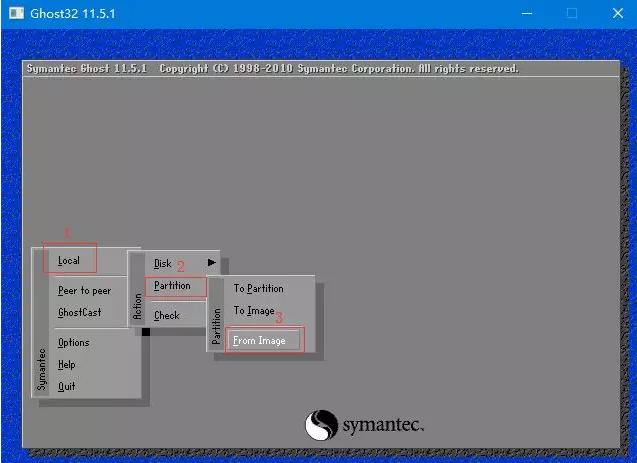Image resolution: width=637 pixels, height=463 pixels.
Task: Select Peer to peer option
Action: [84, 290]
